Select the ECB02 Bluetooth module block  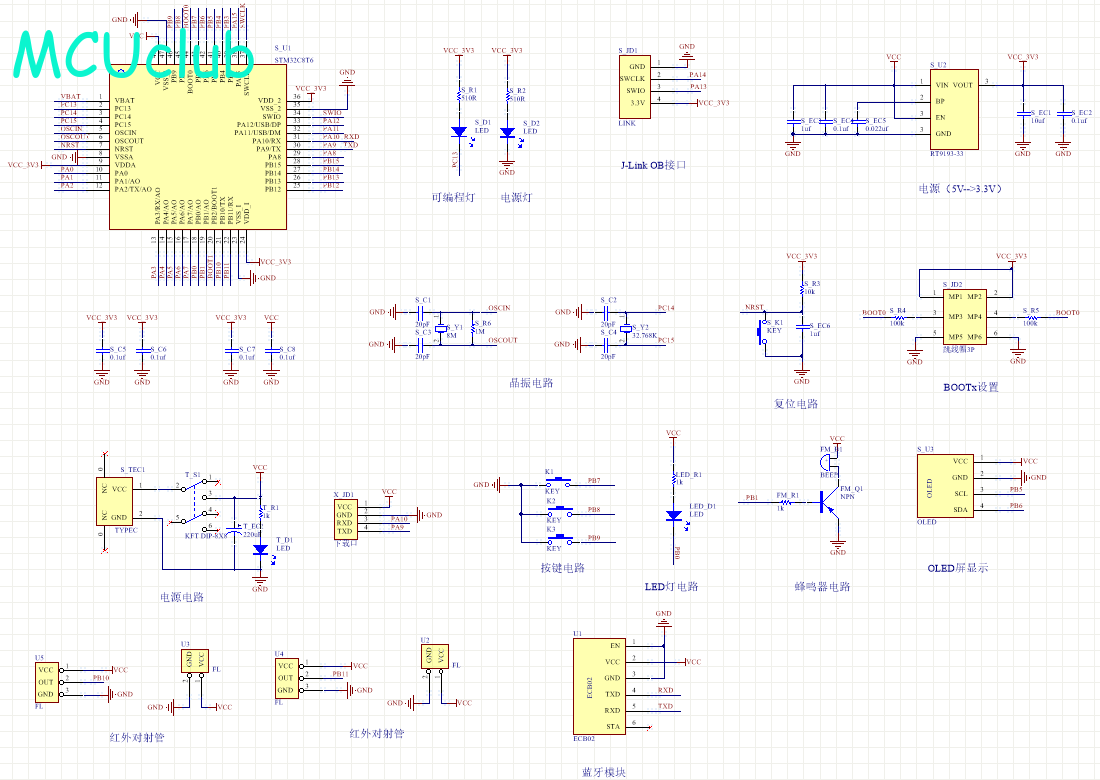pyautogui.click(x=598, y=686)
